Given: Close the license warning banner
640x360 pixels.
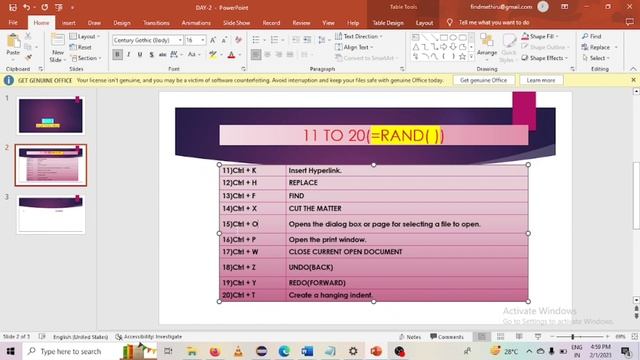Looking at the screenshot, I should coord(633,80).
